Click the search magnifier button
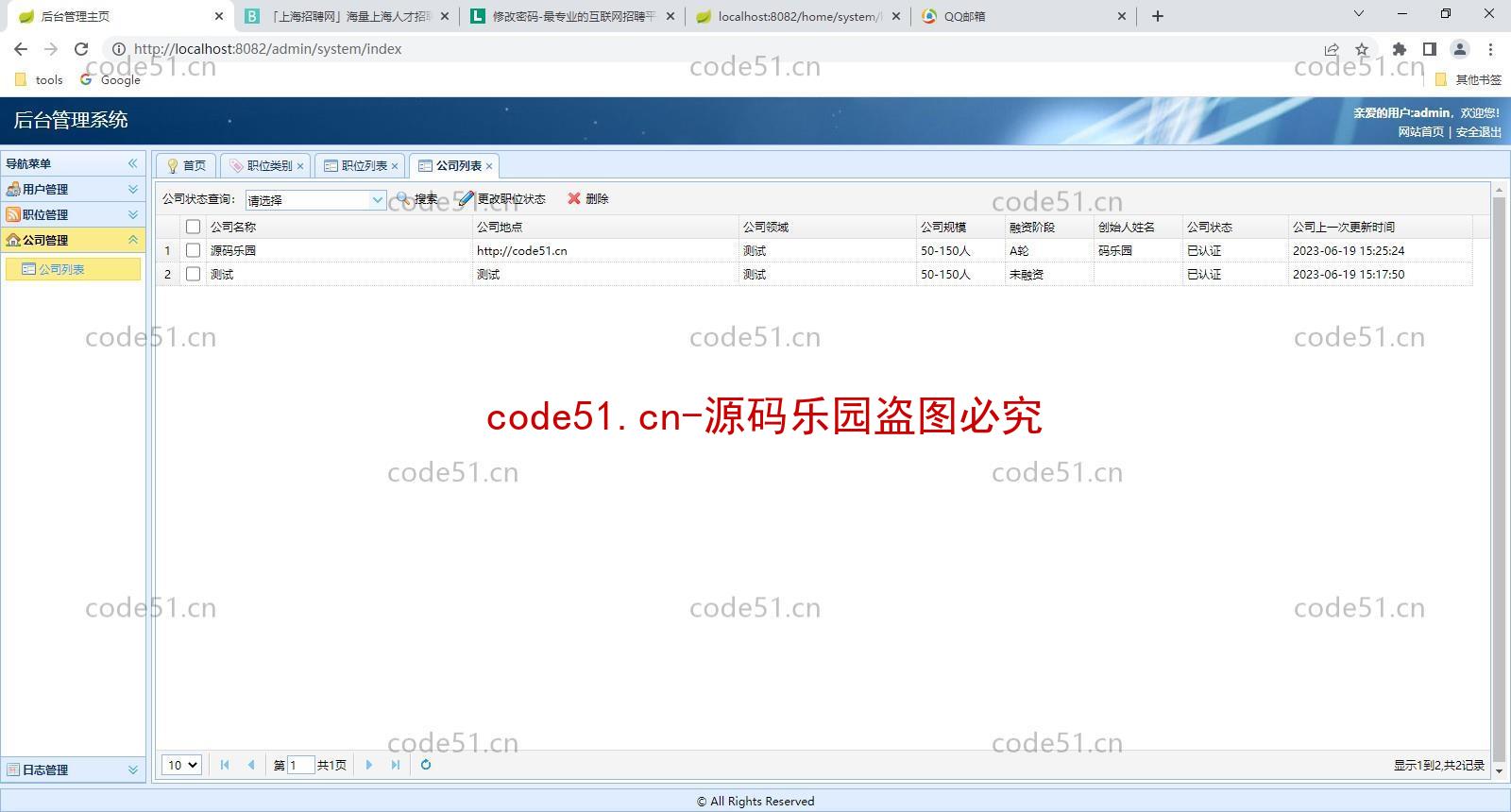Viewport: 1511px width, 812px height. pyautogui.click(x=416, y=199)
